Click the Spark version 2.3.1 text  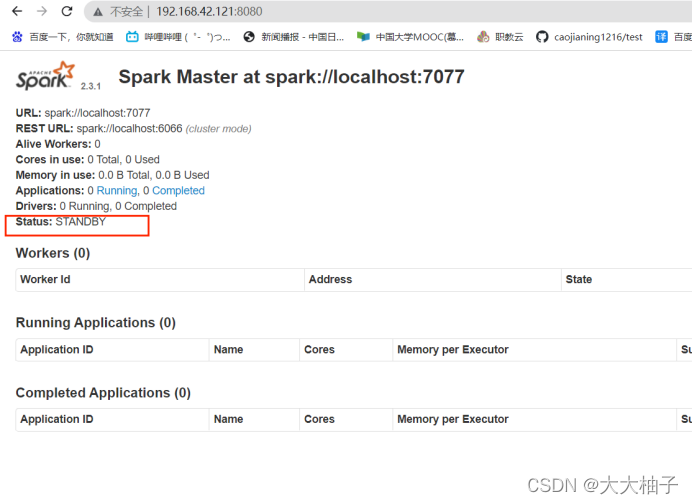pos(91,86)
